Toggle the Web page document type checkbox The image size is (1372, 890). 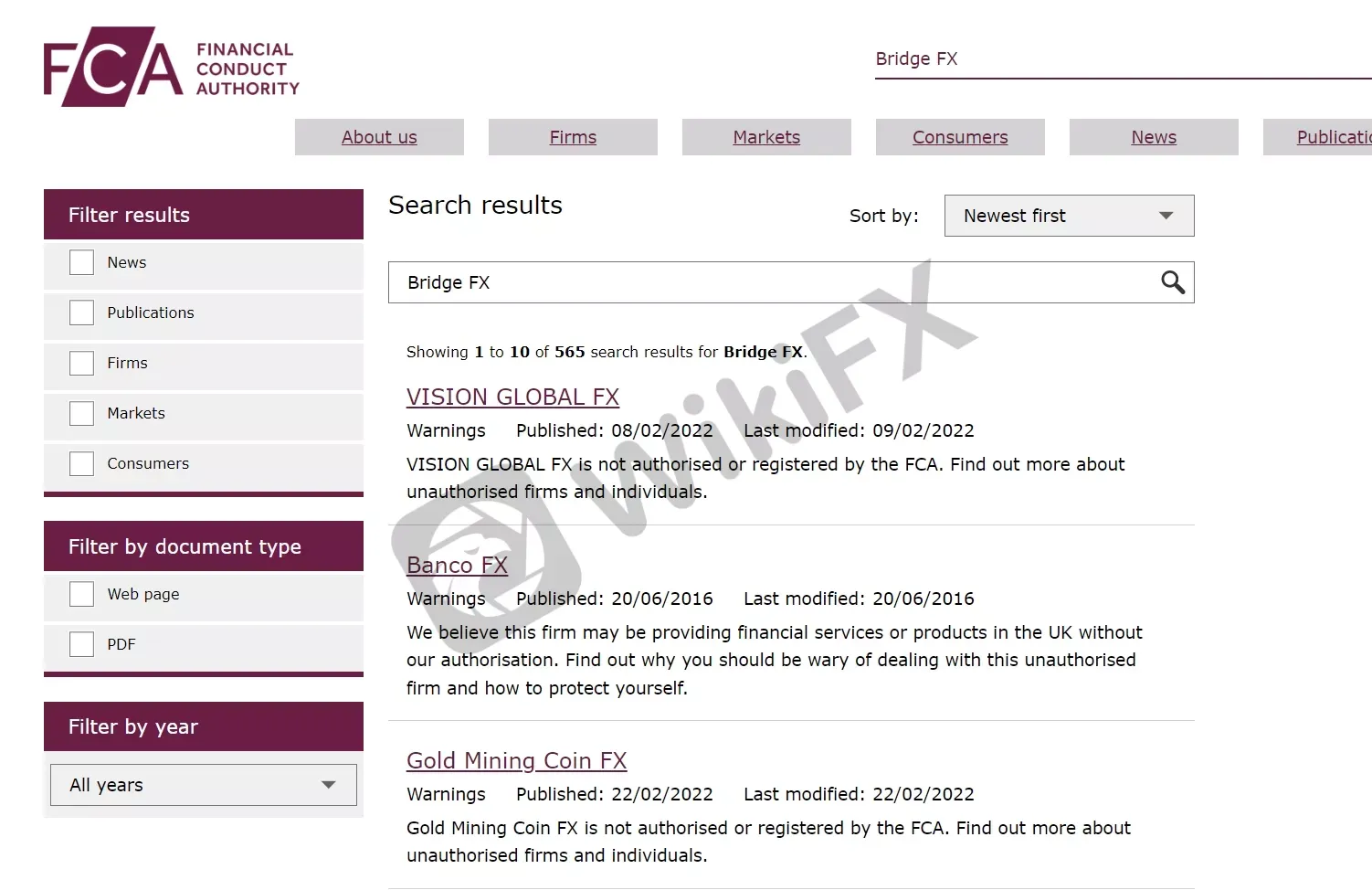click(82, 594)
